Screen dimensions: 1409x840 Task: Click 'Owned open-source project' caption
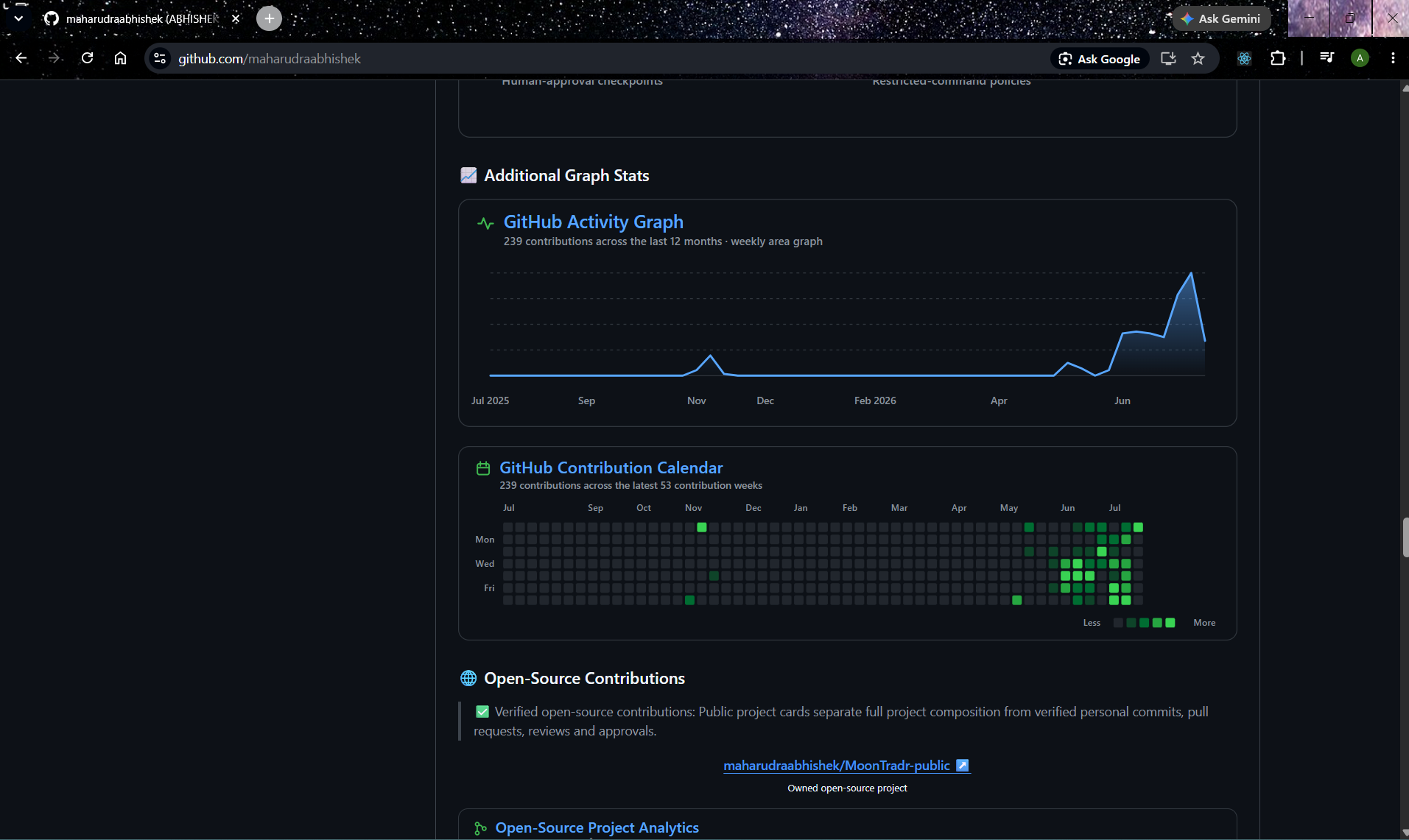[847, 788]
